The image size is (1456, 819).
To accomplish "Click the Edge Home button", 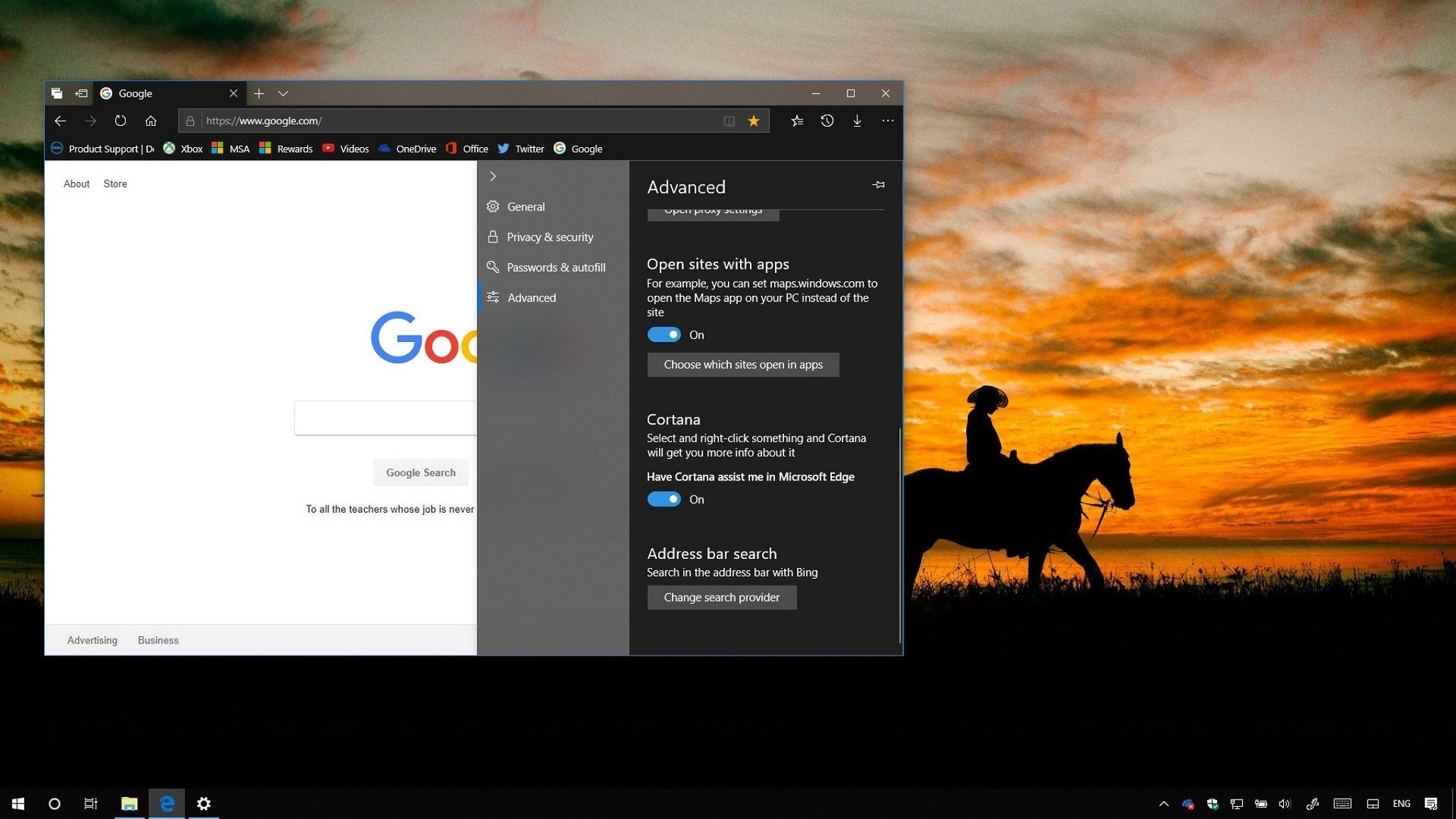I will click(x=151, y=121).
